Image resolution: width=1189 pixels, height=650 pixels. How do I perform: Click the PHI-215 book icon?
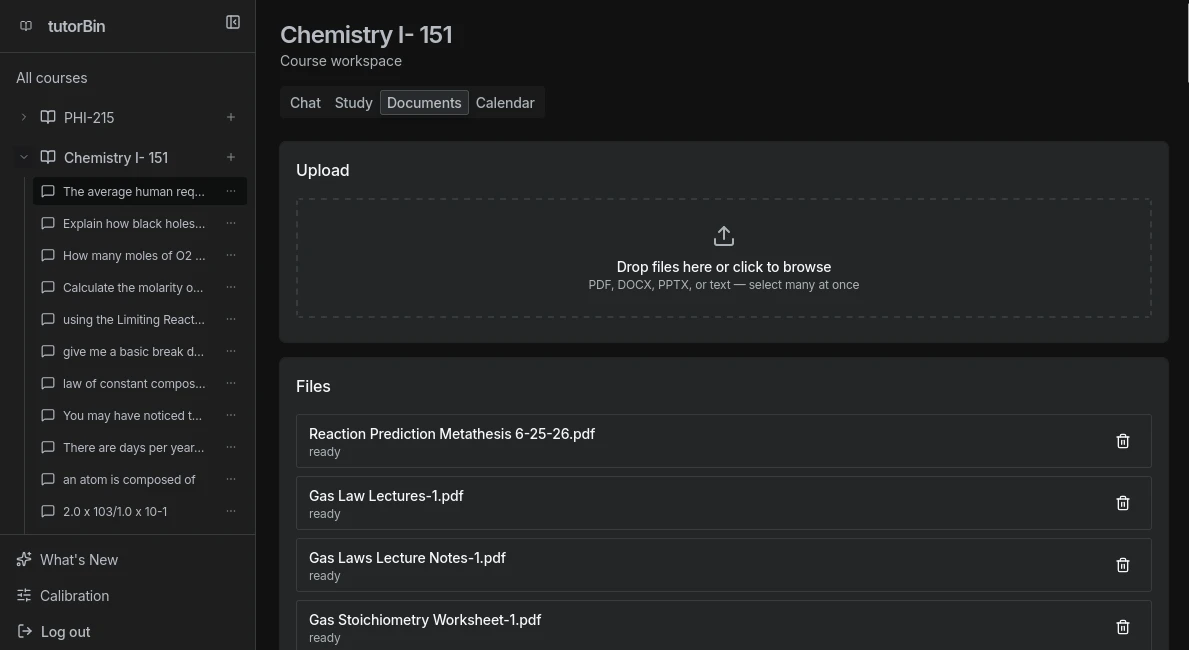click(x=48, y=117)
